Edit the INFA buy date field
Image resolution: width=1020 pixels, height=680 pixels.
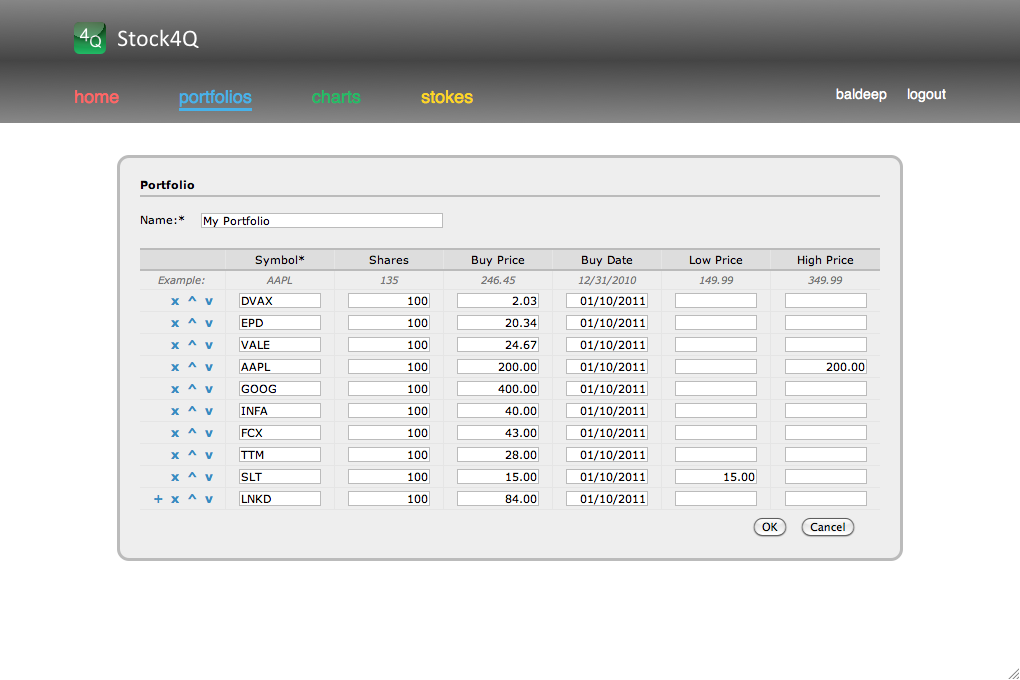[x=607, y=411]
